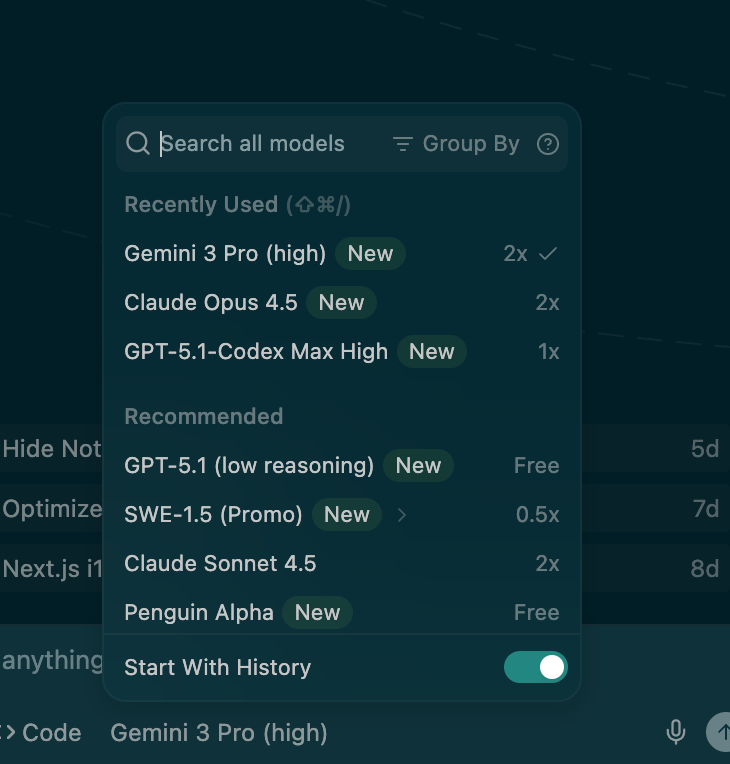Select Penguin Alpha free model

[199, 613]
